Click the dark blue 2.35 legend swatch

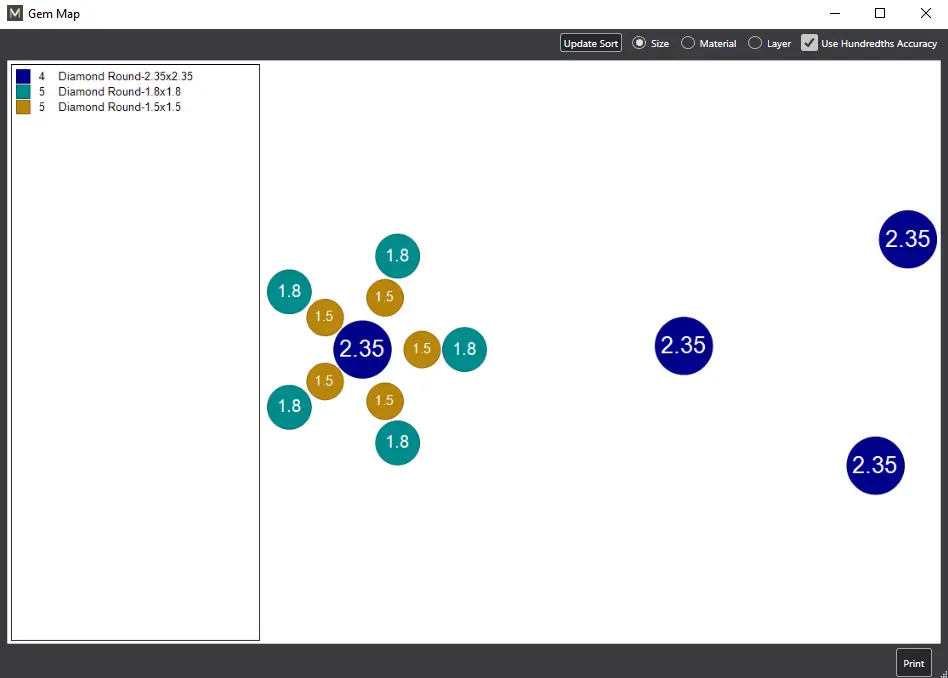pos(23,76)
